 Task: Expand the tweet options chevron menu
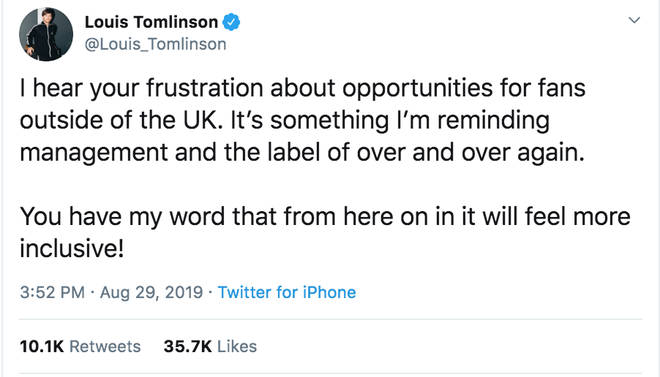[x=634, y=20]
